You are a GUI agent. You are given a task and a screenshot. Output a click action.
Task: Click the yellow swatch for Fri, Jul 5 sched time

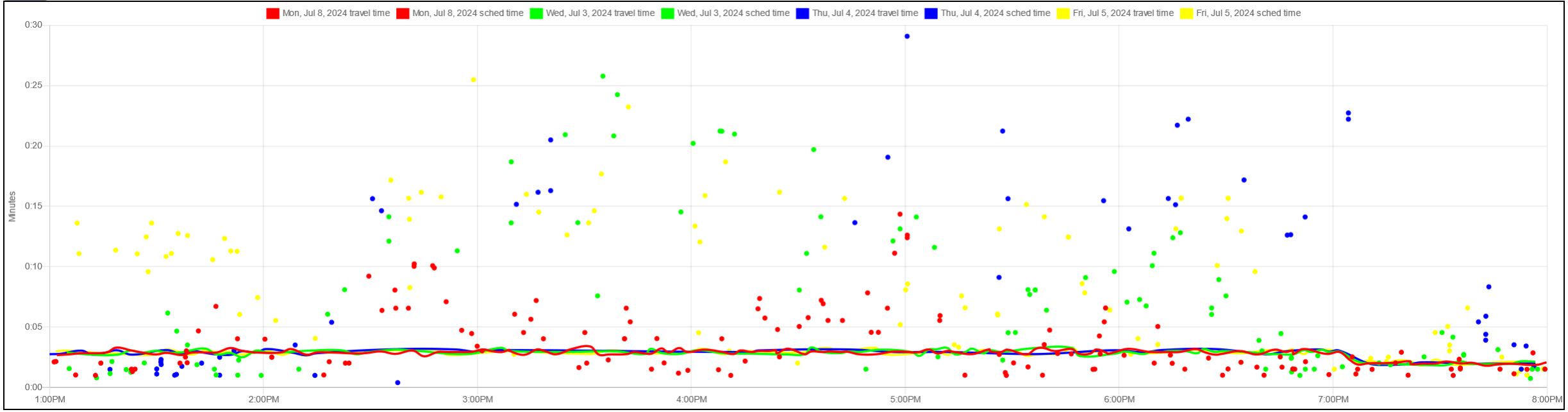(1187, 13)
